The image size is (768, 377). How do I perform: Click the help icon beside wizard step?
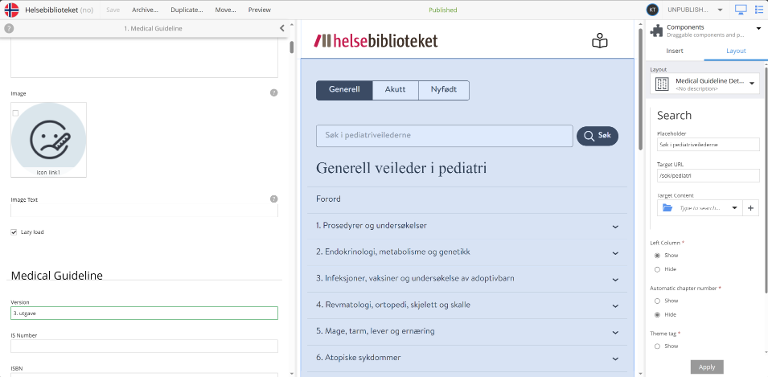9,28
